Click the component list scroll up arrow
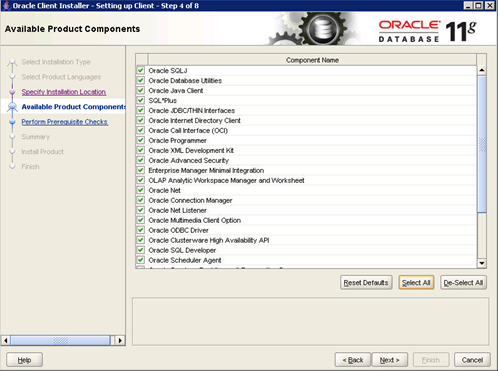The image size is (498, 371). [482, 70]
